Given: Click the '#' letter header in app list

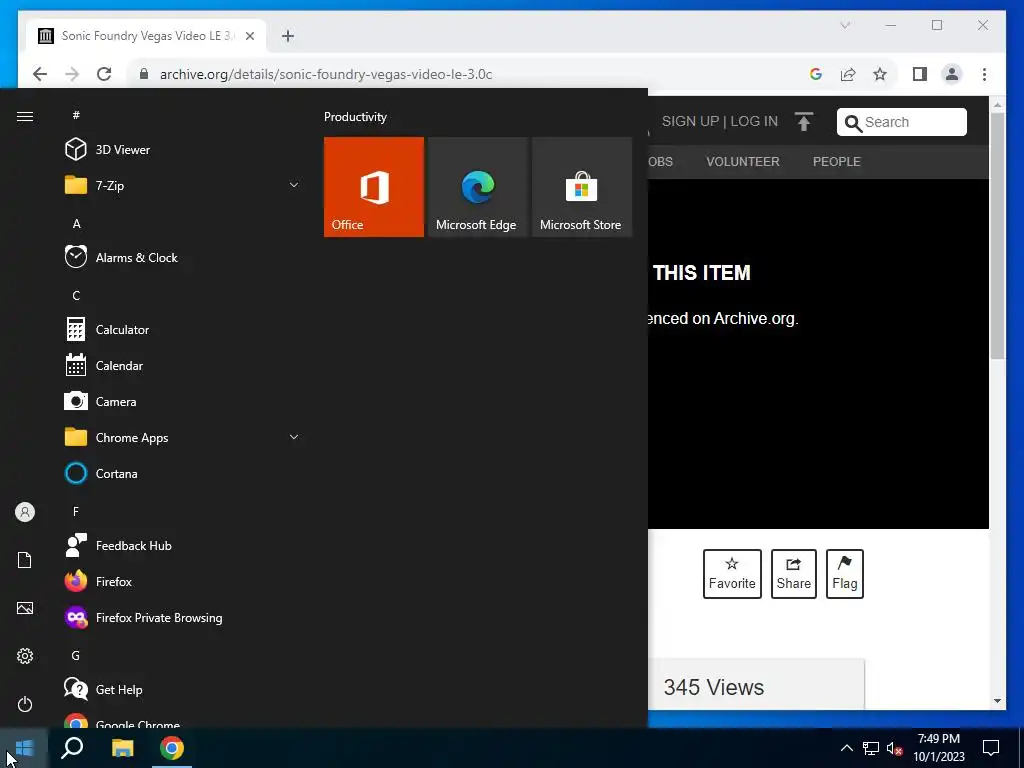Looking at the screenshot, I should point(76,115).
